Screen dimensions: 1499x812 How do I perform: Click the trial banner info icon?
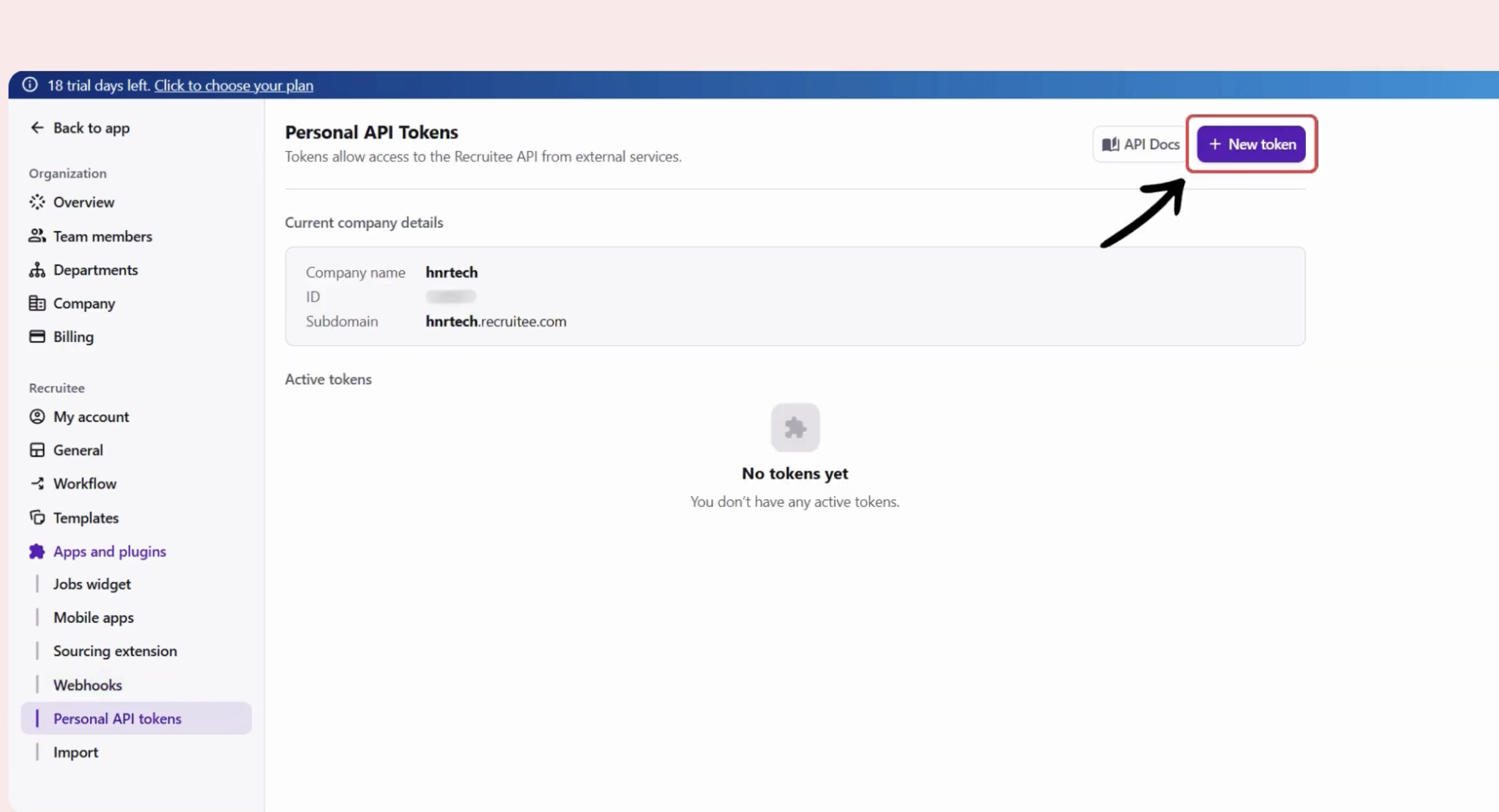tap(30, 85)
